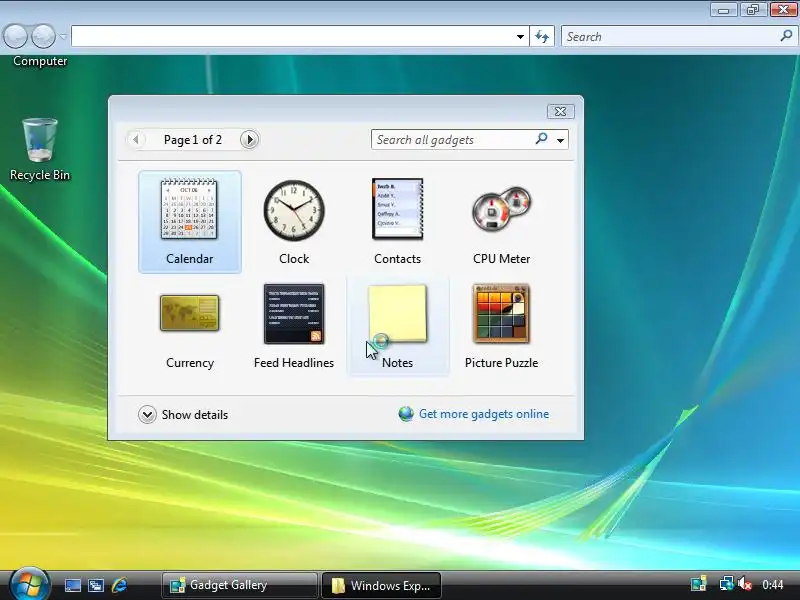Click the Windows Sidebar tray icon
Viewport: 800px width, 600px height.
tap(698, 585)
